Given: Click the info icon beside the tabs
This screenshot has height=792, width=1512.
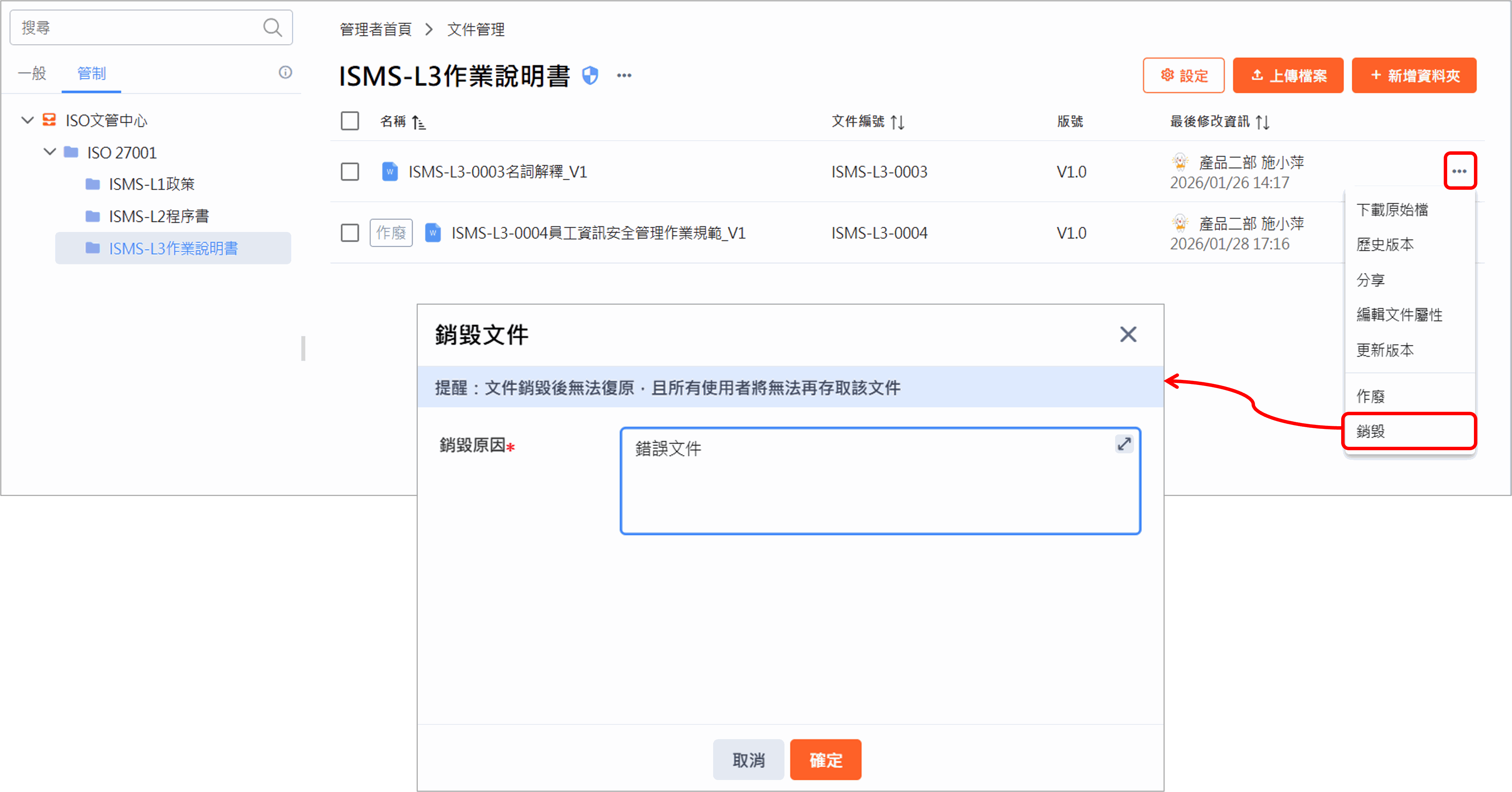Looking at the screenshot, I should (285, 72).
